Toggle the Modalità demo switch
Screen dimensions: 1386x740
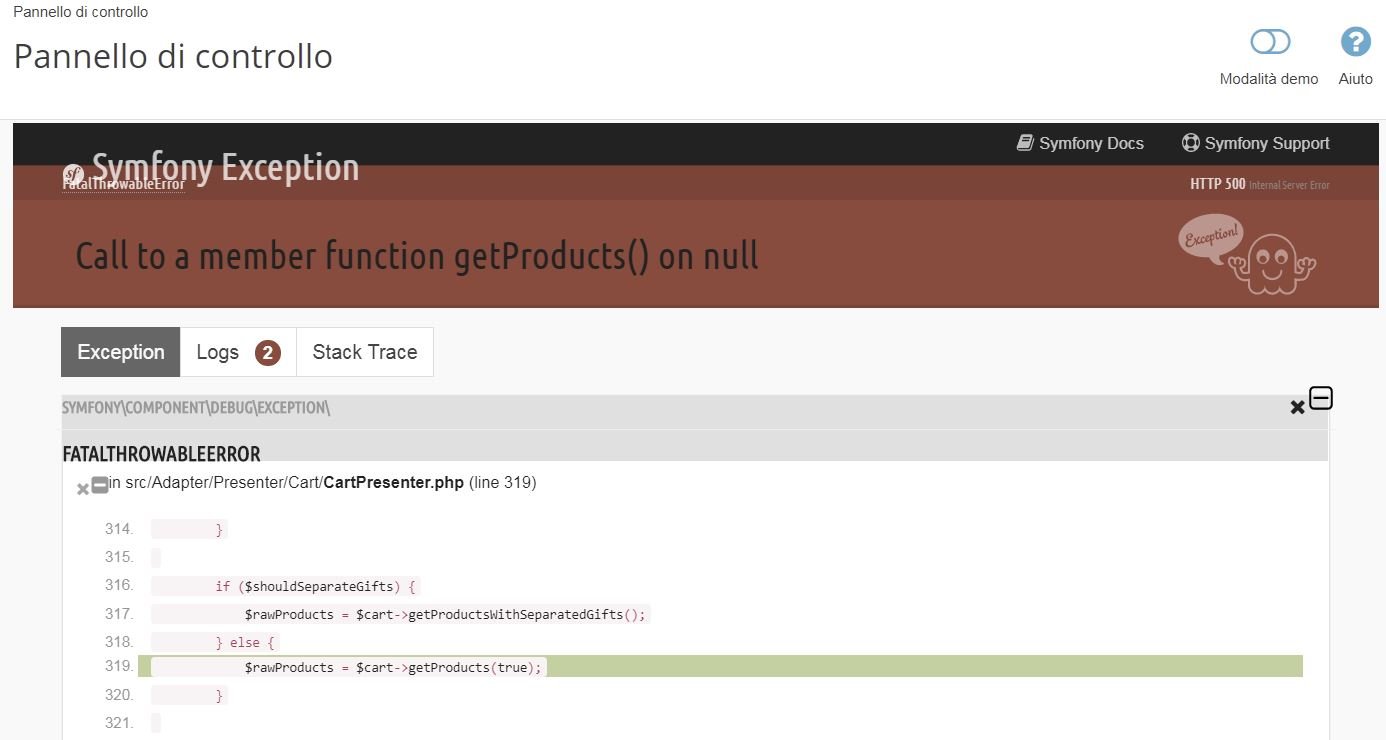pyautogui.click(x=1270, y=42)
